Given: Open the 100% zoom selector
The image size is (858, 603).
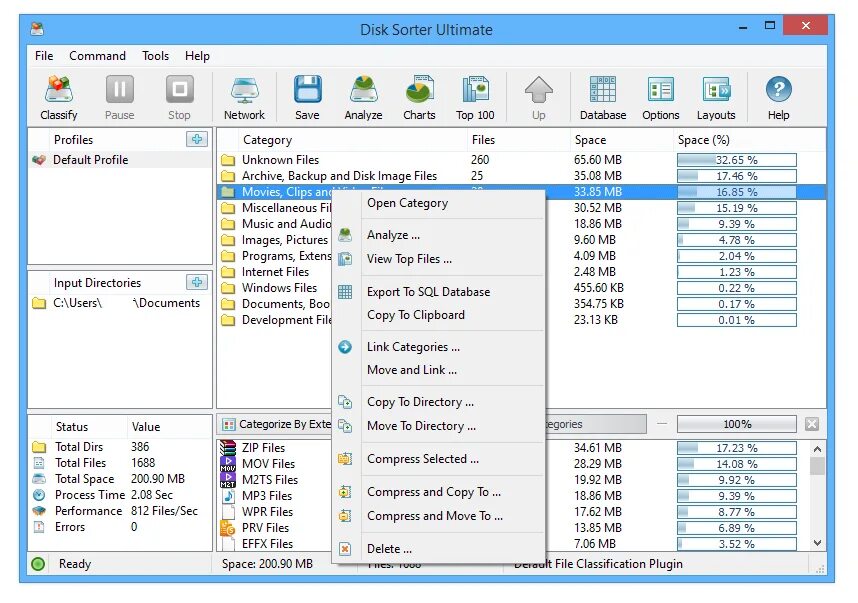Looking at the screenshot, I should coord(737,423).
